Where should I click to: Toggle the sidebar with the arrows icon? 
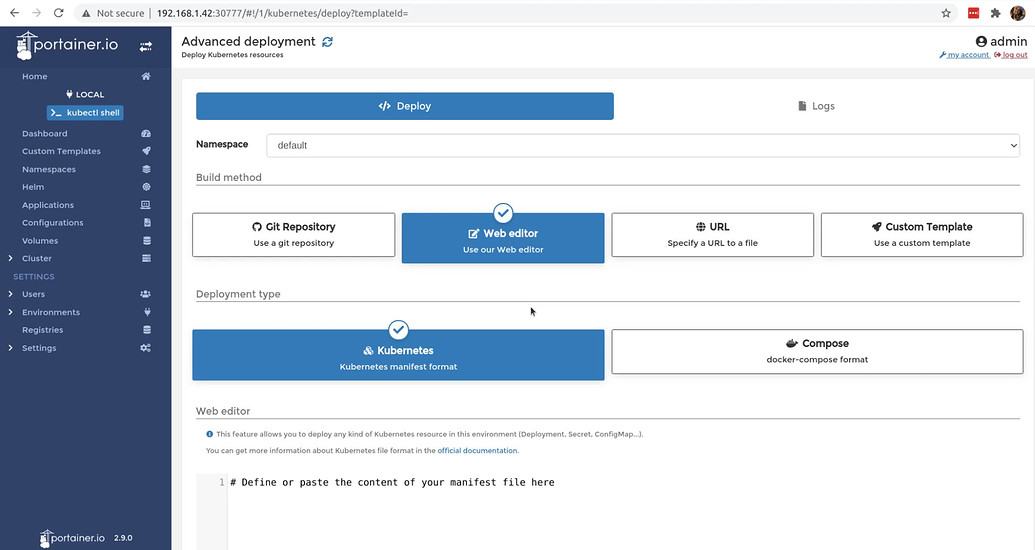click(x=145, y=46)
